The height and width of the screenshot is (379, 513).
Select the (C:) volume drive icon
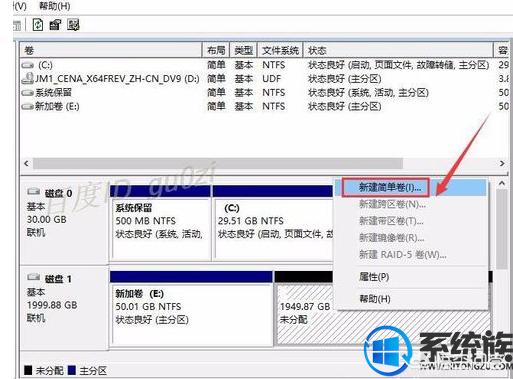(x=28, y=65)
